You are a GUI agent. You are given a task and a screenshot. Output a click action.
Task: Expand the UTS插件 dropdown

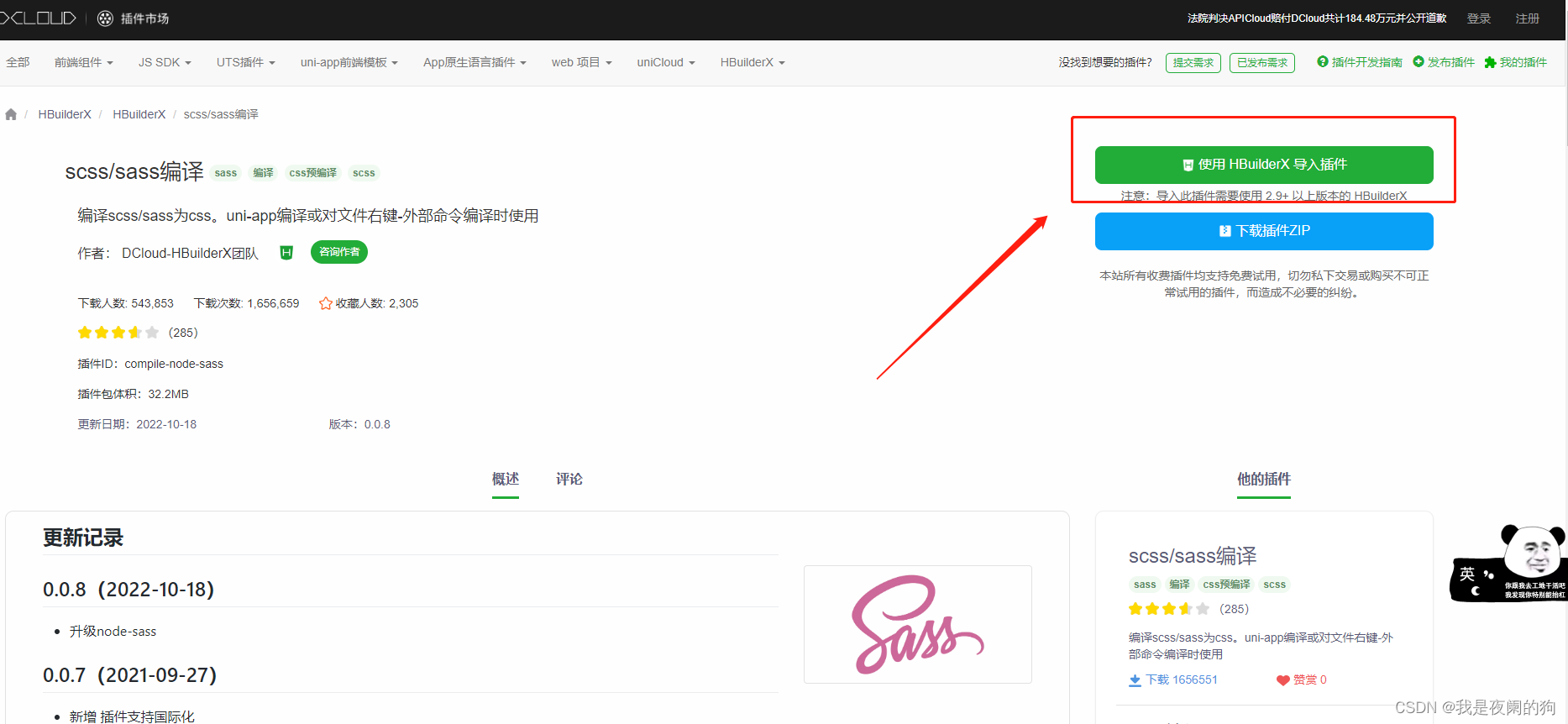(246, 62)
